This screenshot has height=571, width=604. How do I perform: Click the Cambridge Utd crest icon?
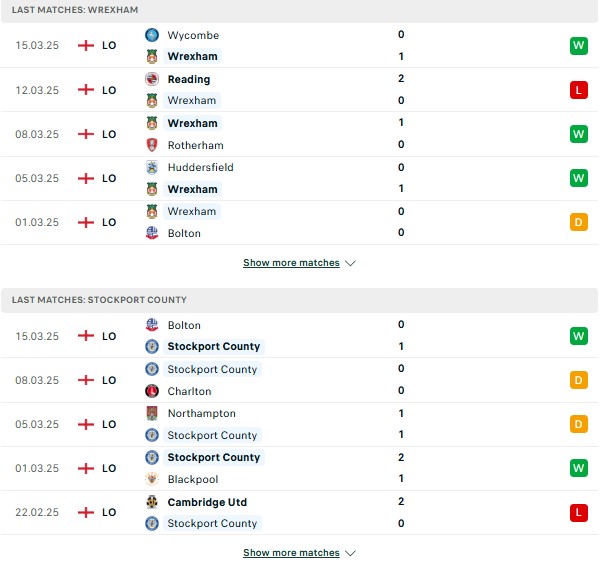coord(152,502)
